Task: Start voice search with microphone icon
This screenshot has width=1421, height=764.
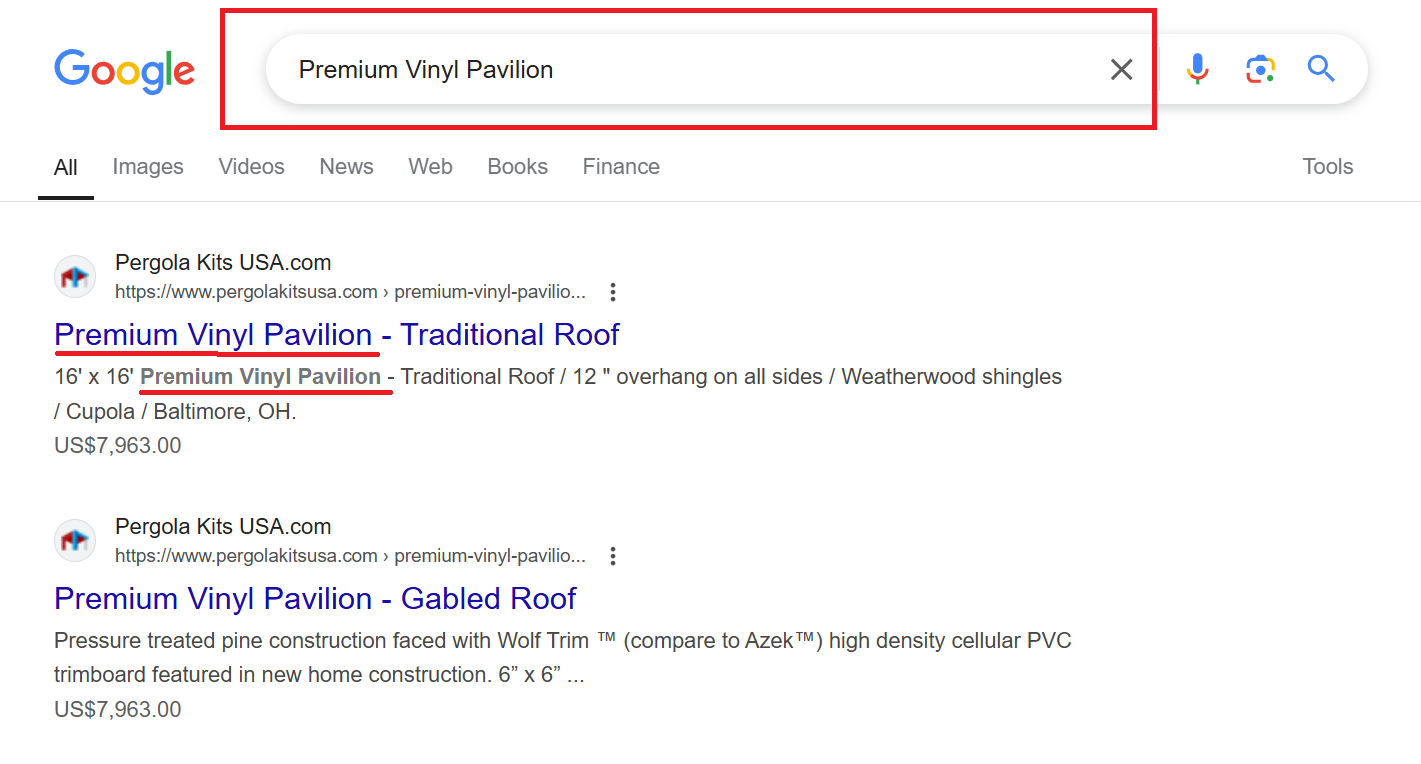Action: (1197, 69)
